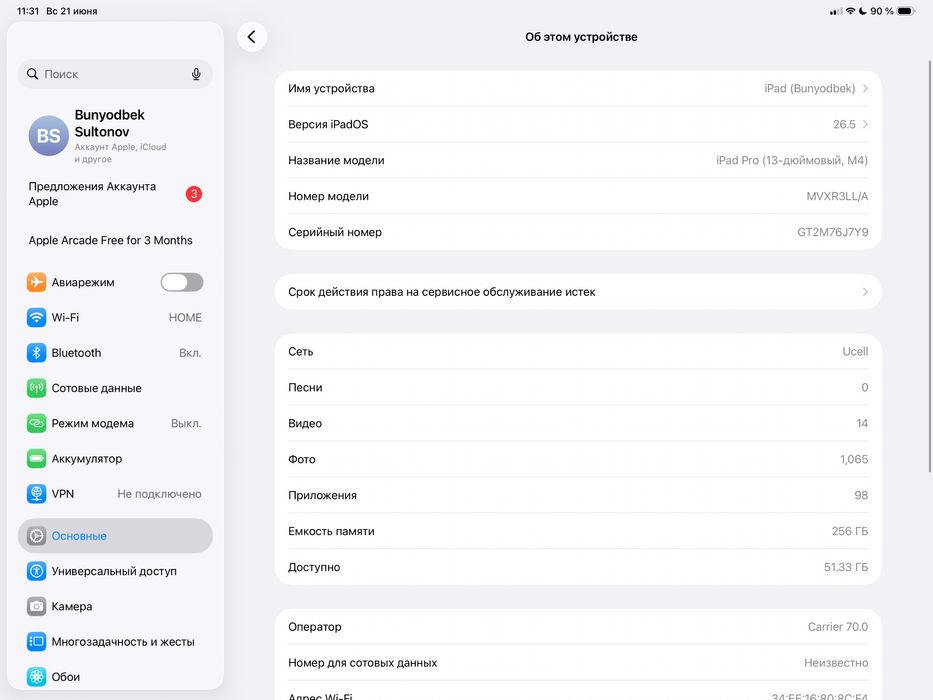Viewport: 933px width, 700px height.
Task: Select Аккумулятор in sidebar
Action: click(x=115, y=458)
